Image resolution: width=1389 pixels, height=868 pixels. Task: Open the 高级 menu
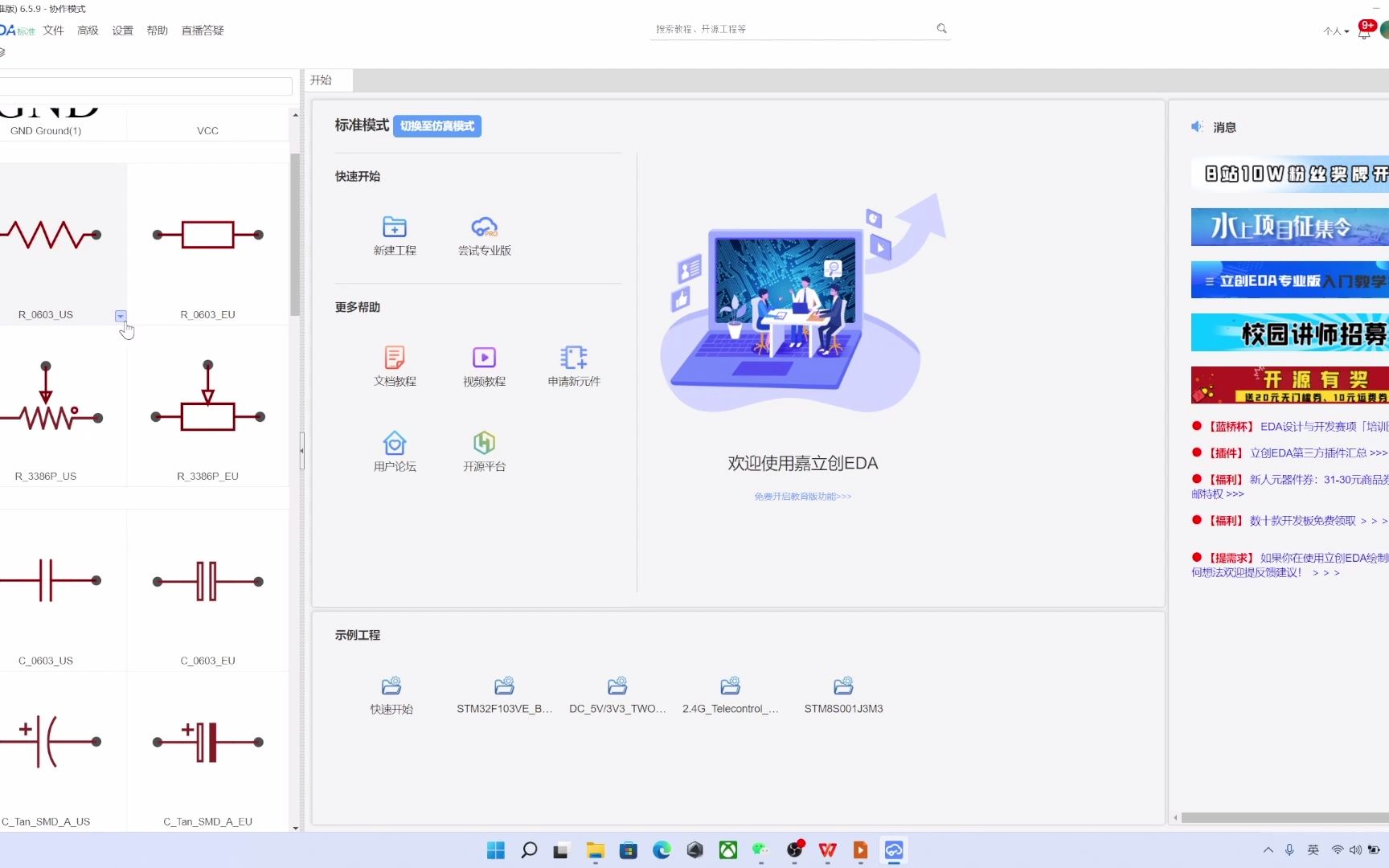(88, 31)
